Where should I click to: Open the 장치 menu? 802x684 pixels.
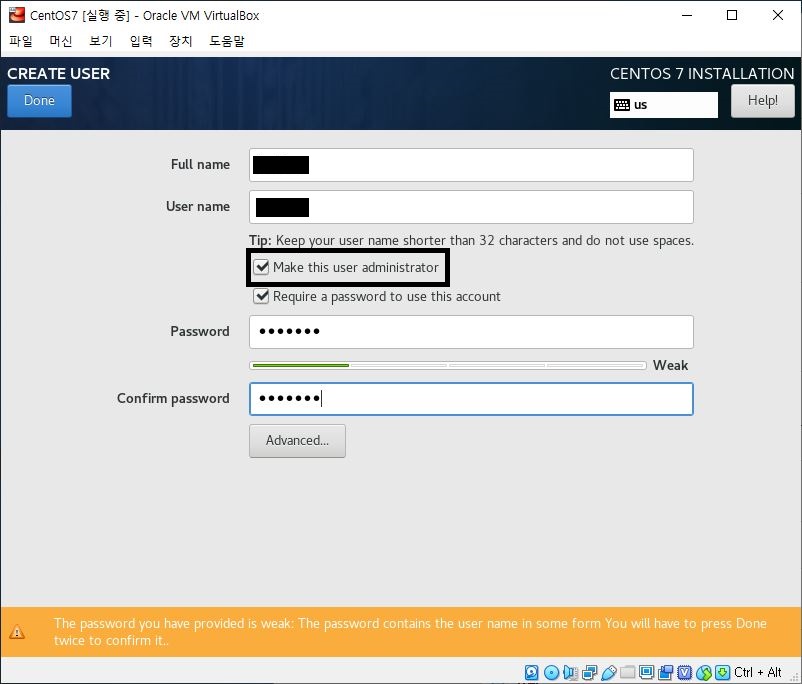[181, 41]
